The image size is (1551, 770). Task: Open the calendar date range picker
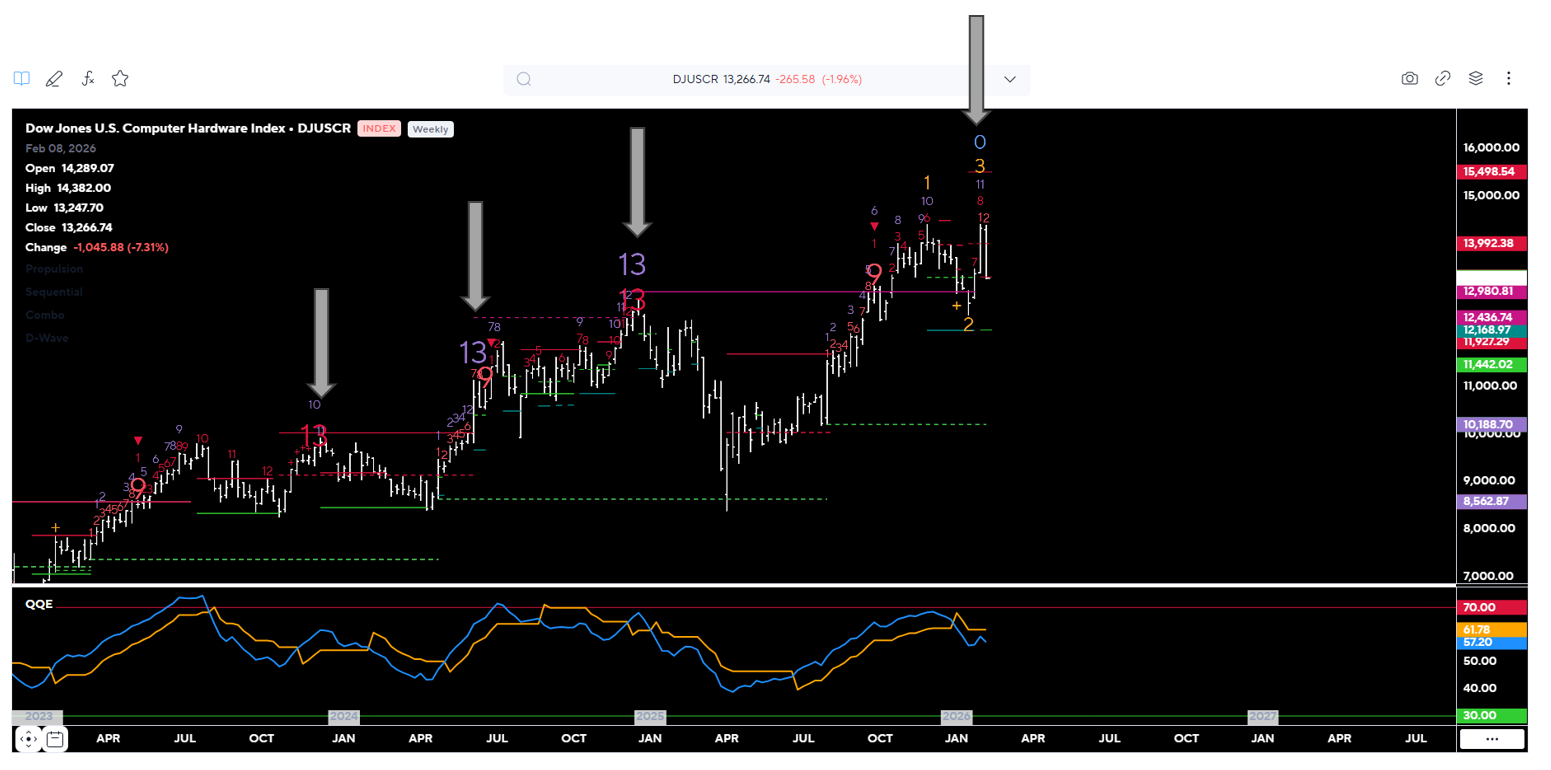(x=56, y=739)
